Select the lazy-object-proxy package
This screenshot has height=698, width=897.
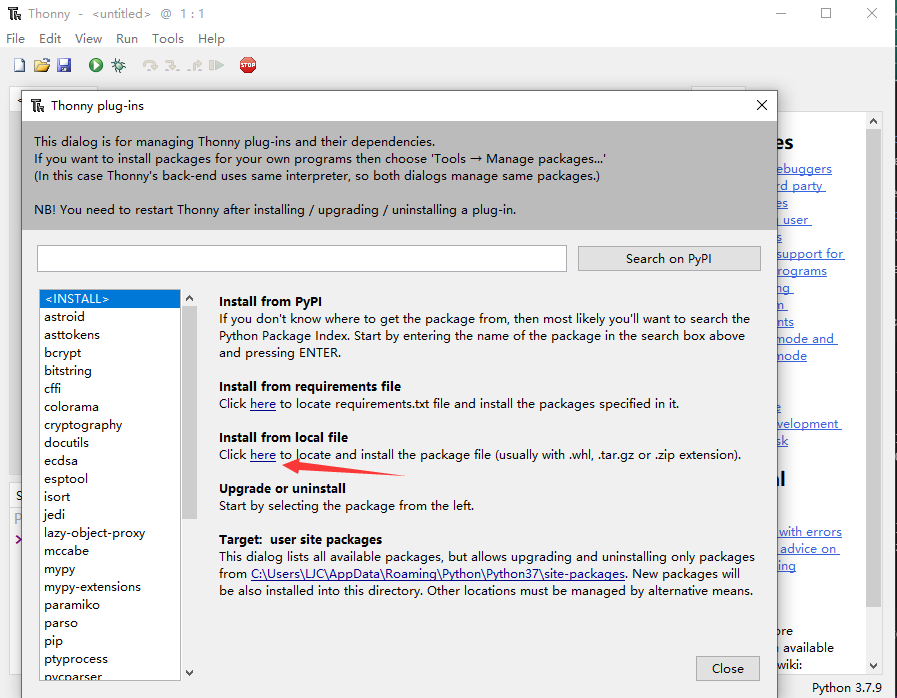click(x=110, y=533)
